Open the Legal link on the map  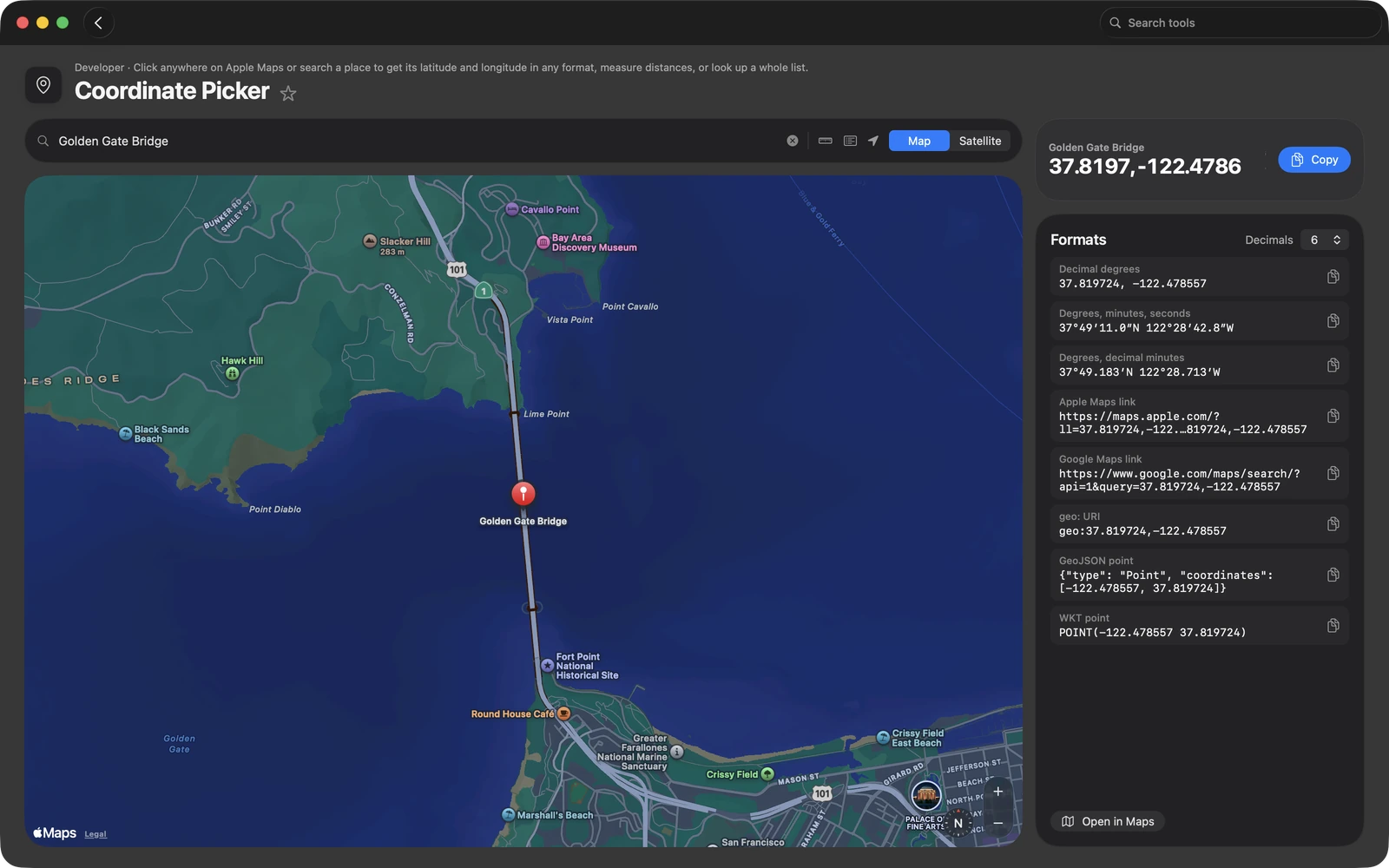[95, 834]
